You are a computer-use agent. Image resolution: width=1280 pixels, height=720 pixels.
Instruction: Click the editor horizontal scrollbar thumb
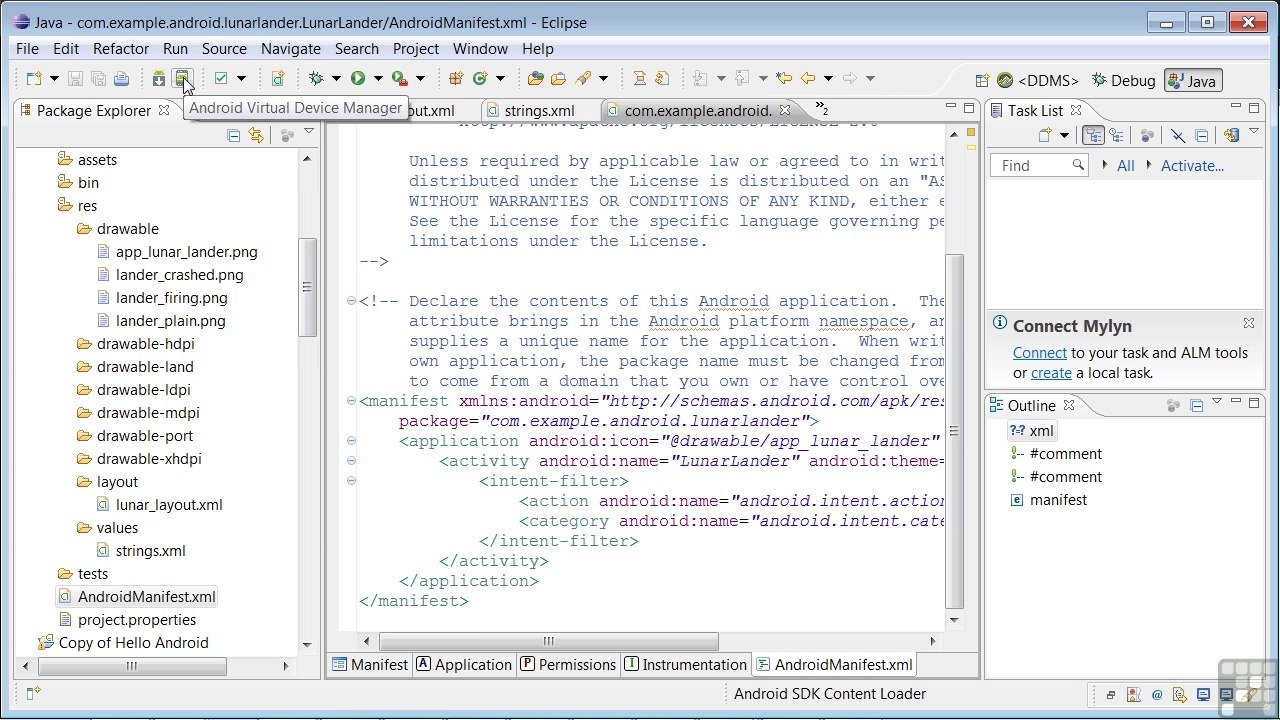pos(549,641)
